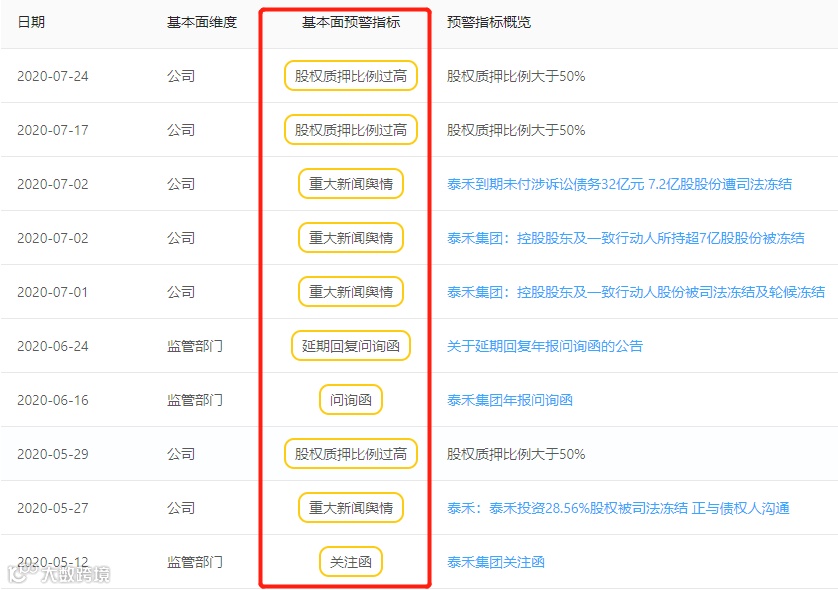Click 股权质押比例过高 tag in 2020-07-24 row
Screen dimensions: 838x590
click(351, 76)
